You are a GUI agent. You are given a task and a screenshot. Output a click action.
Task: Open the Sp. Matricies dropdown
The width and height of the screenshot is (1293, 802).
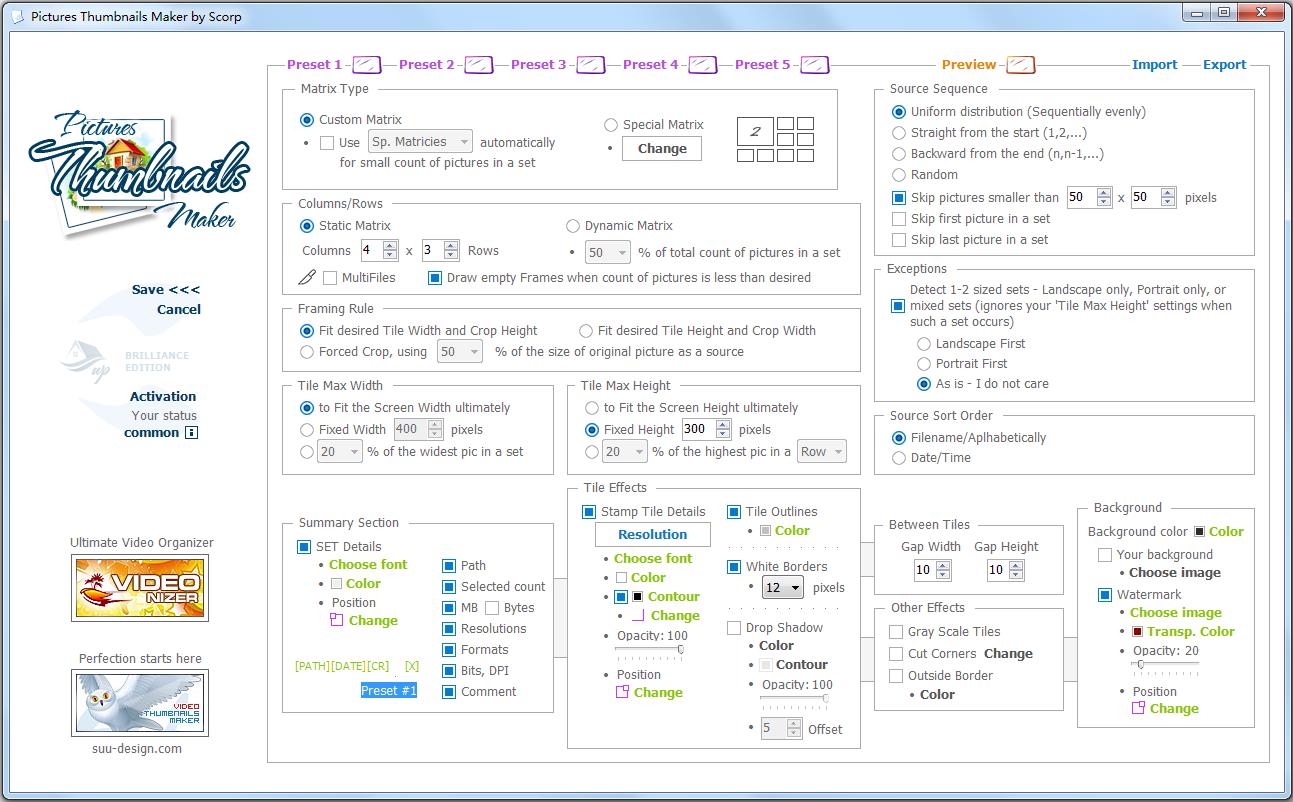(x=420, y=142)
